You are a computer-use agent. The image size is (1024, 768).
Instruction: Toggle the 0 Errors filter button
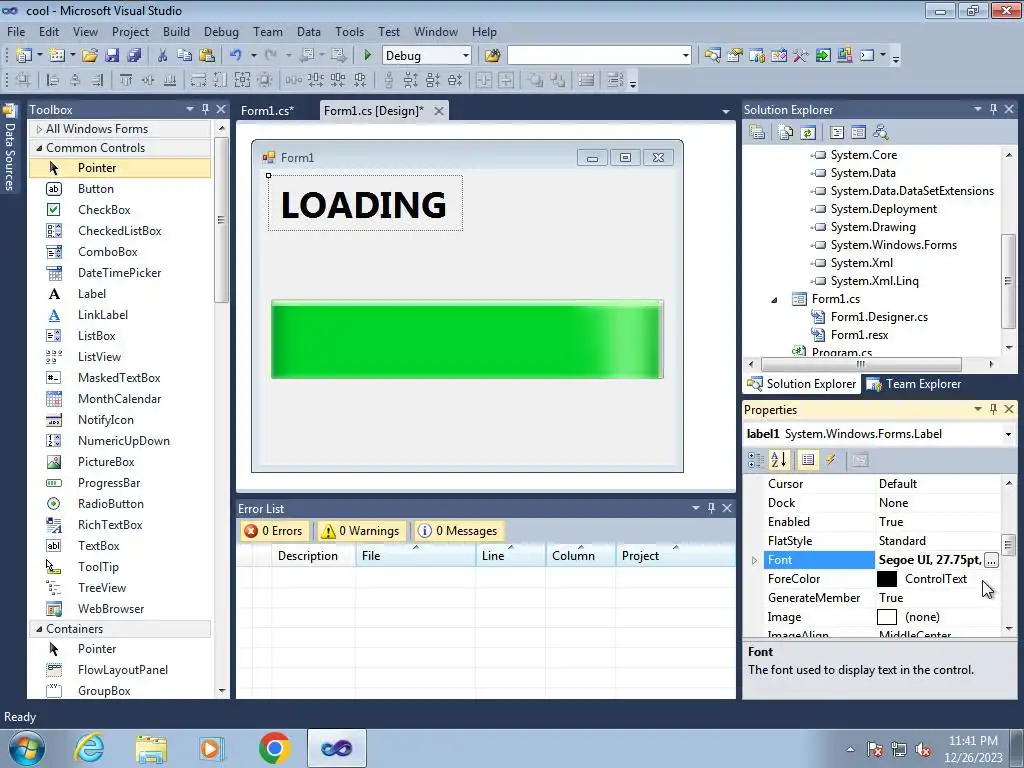274,531
